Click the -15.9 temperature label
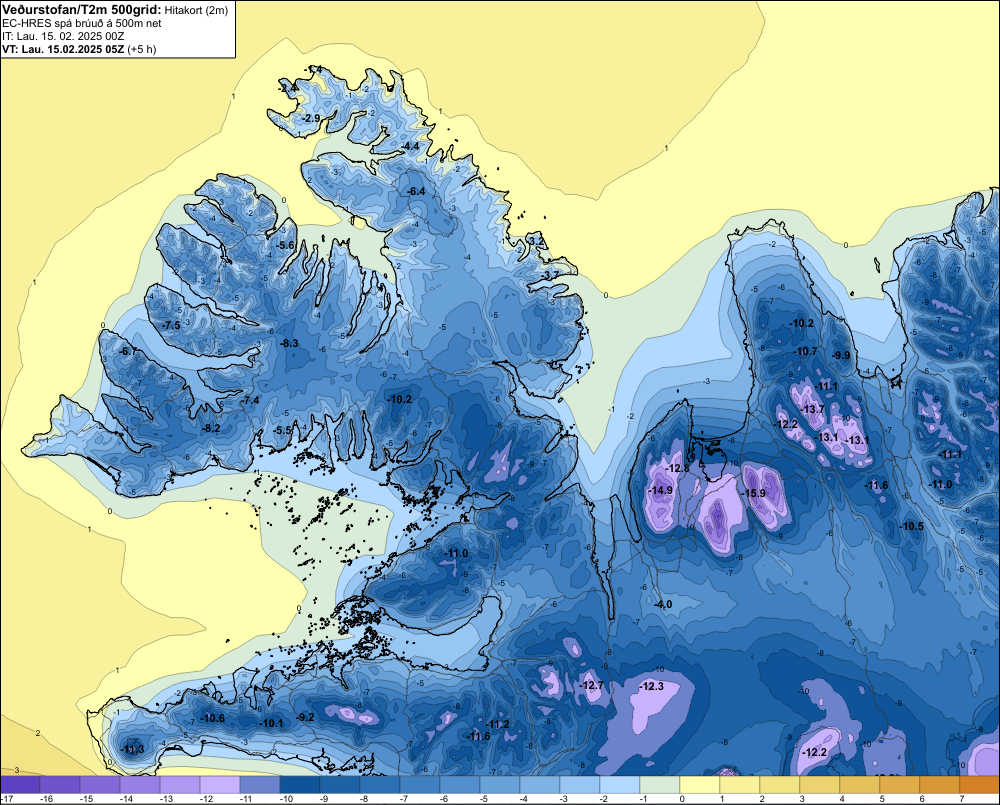Viewport: 1000px width, 805px height. (x=755, y=493)
